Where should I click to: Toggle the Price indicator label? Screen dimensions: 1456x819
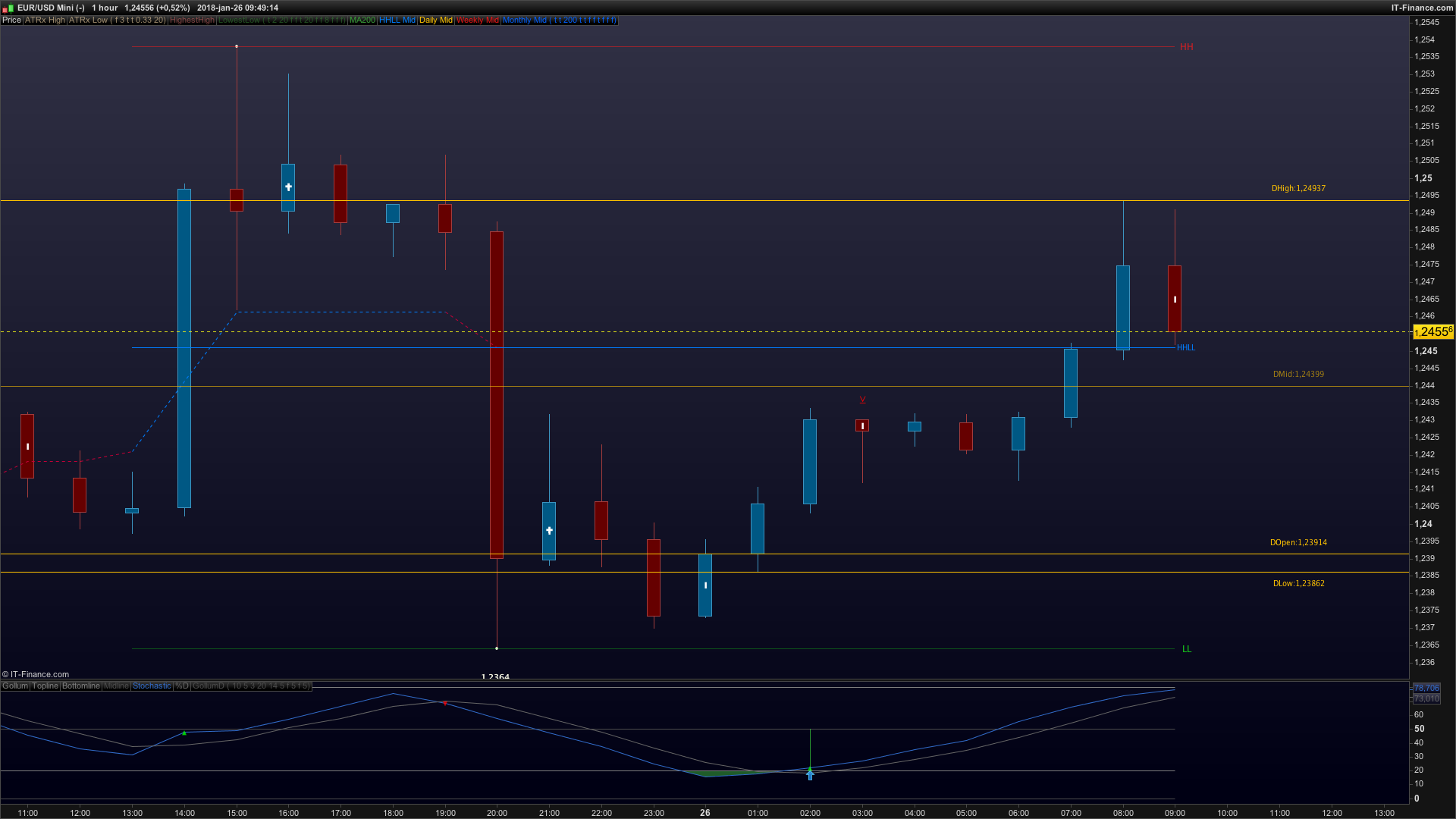pos(11,20)
